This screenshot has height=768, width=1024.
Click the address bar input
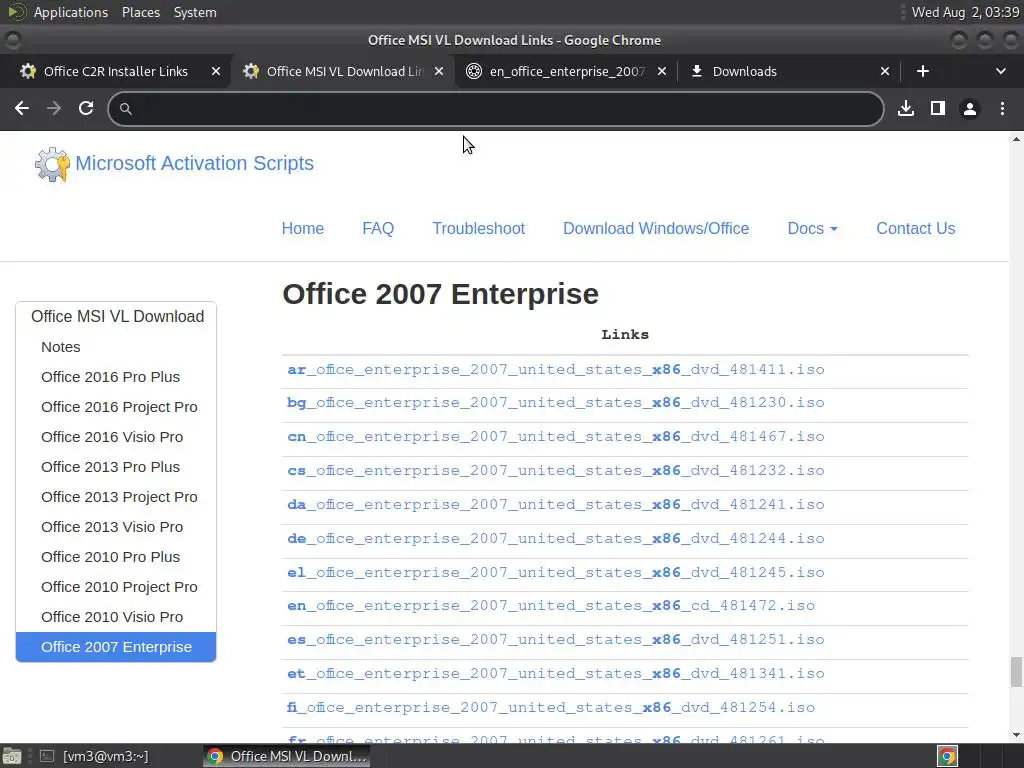(496, 108)
